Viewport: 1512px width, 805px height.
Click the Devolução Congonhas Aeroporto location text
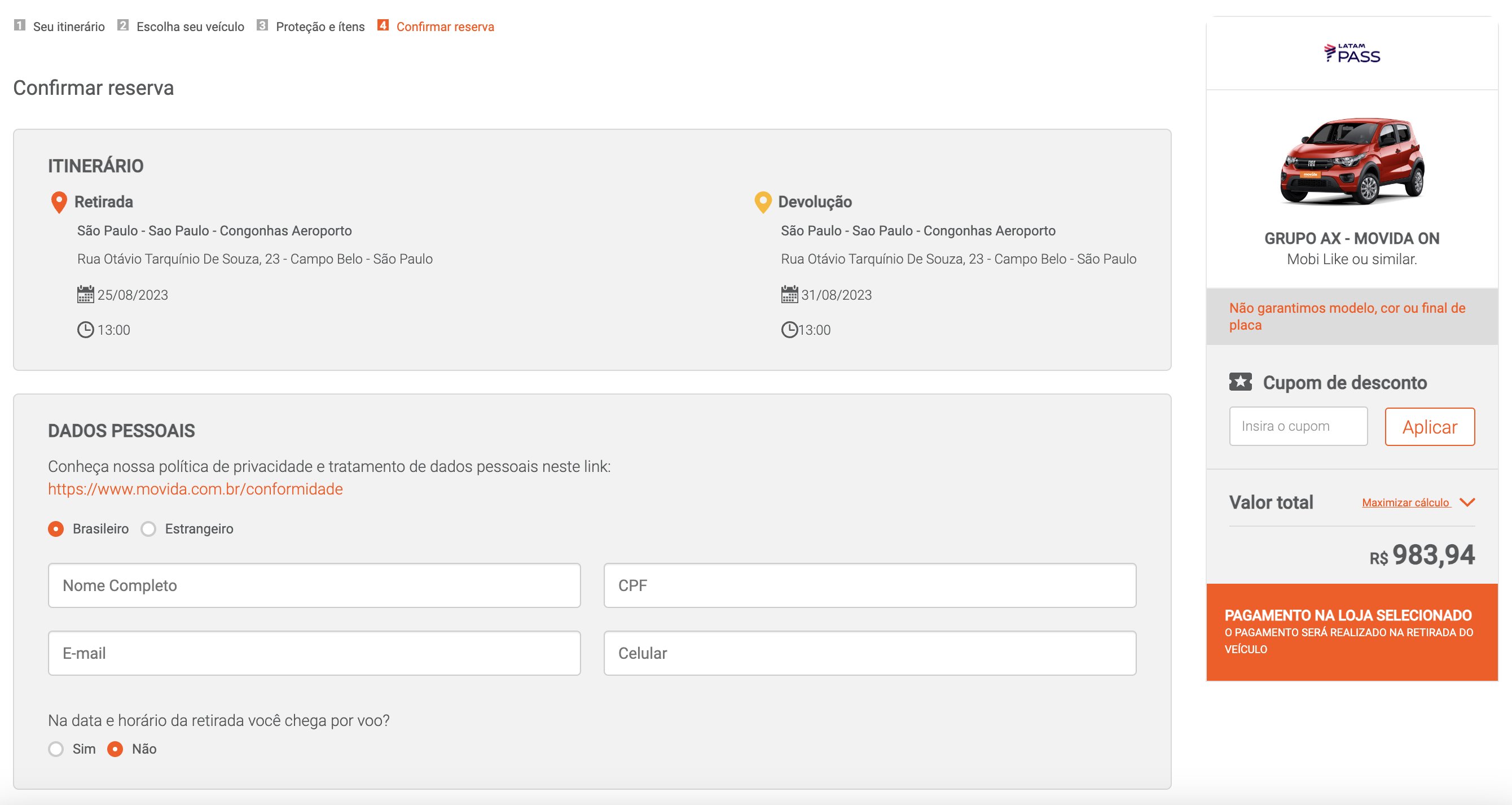[918, 231]
